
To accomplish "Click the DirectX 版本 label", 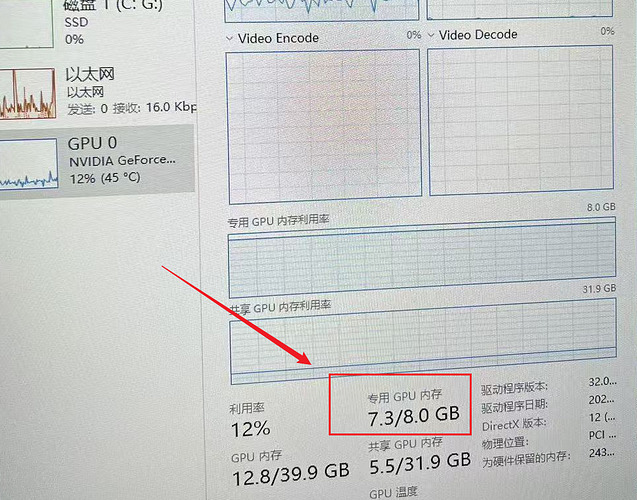I will [514, 425].
